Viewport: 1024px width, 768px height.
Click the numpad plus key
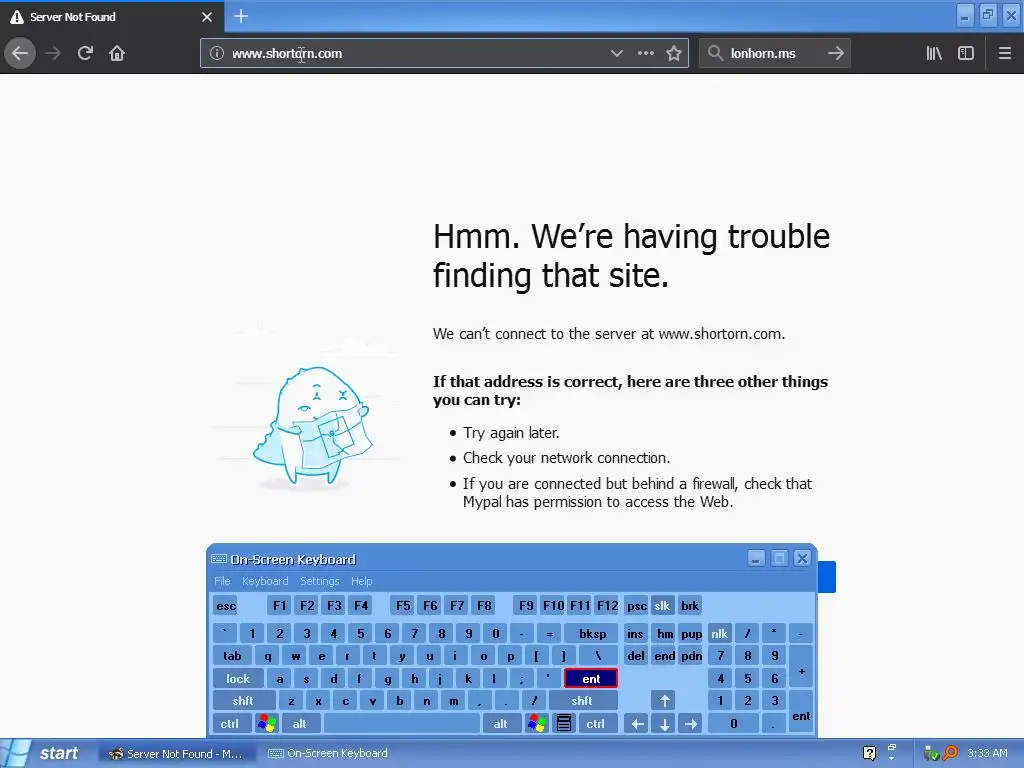tap(801, 667)
